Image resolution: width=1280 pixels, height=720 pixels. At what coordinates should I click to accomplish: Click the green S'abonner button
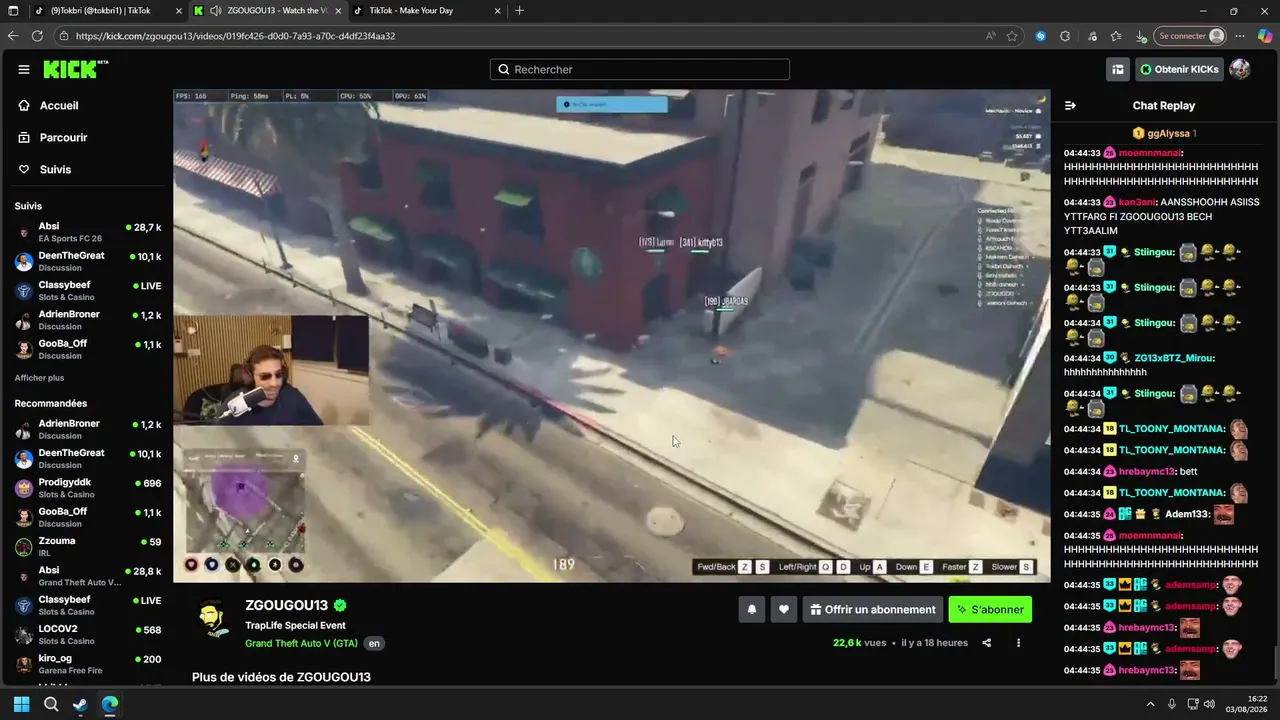coord(990,609)
